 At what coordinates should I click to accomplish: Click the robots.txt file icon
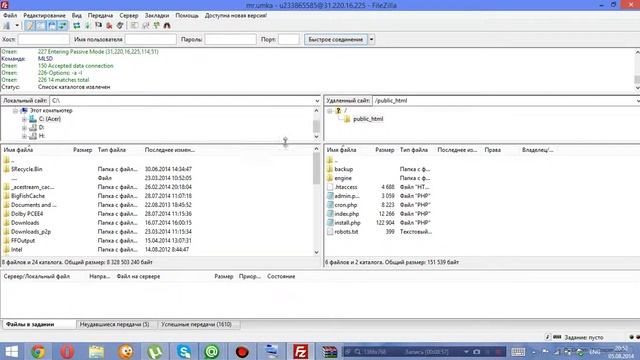[330, 232]
